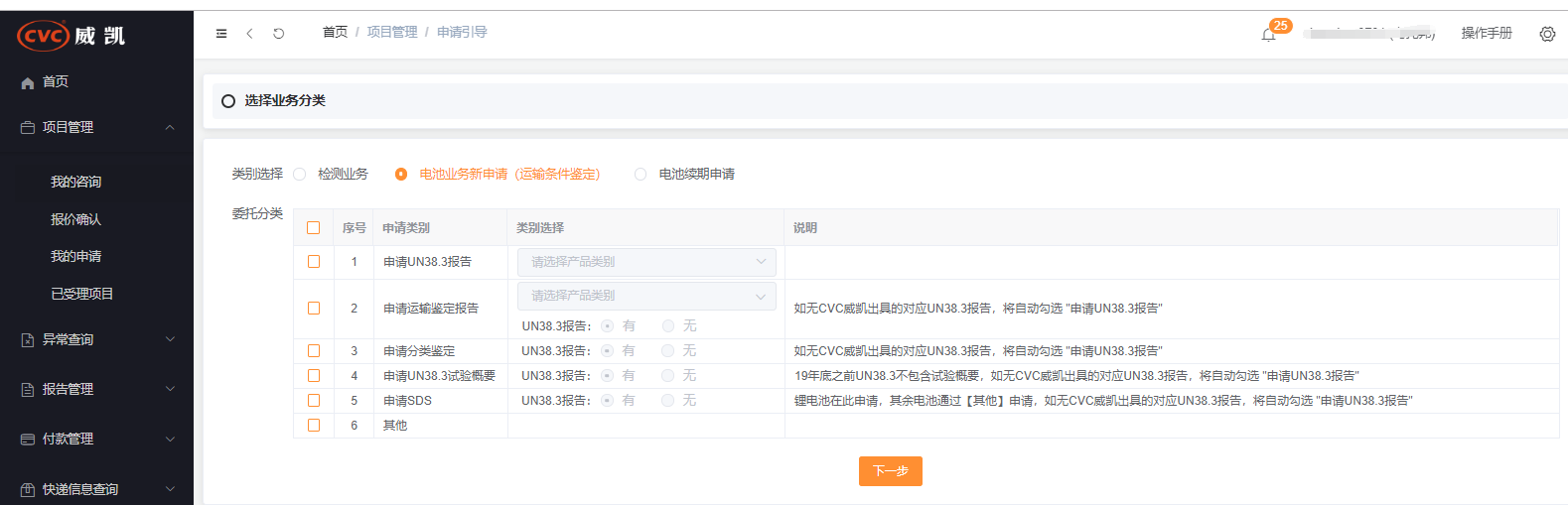The image size is (1568, 505).
Task: Check the box for 申请UN38.3报告 row
Action: (x=314, y=262)
